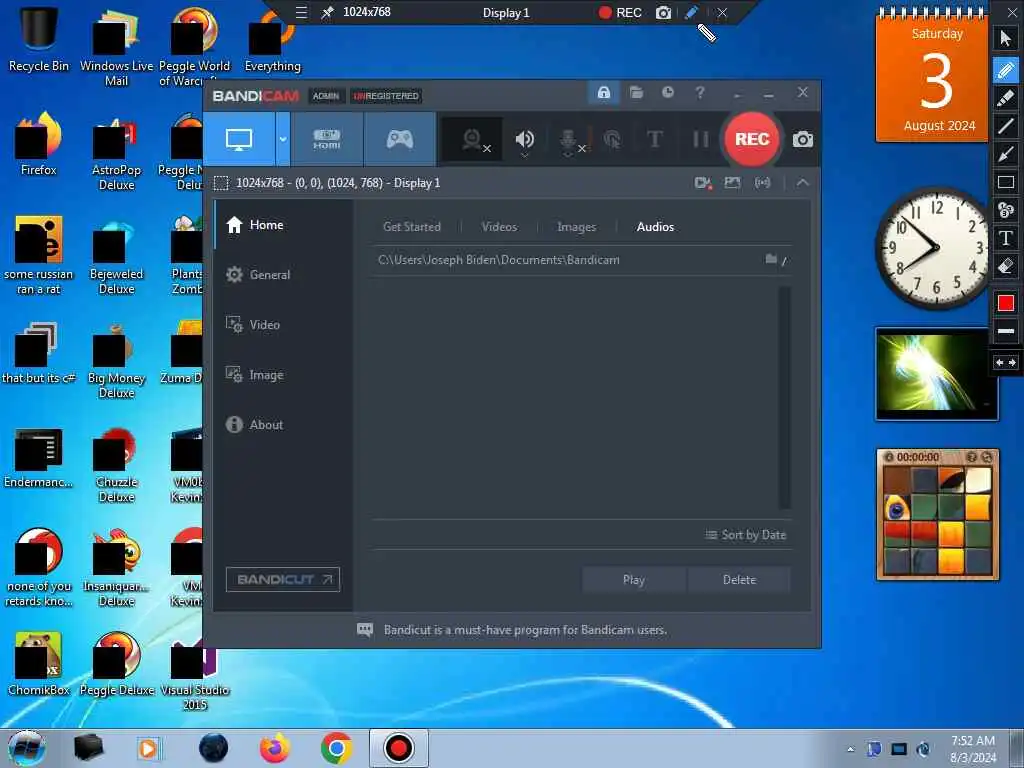Open the output folder icon in title bar
The width and height of the screenshot is (1024, 768).
click(x=636, y=92)
